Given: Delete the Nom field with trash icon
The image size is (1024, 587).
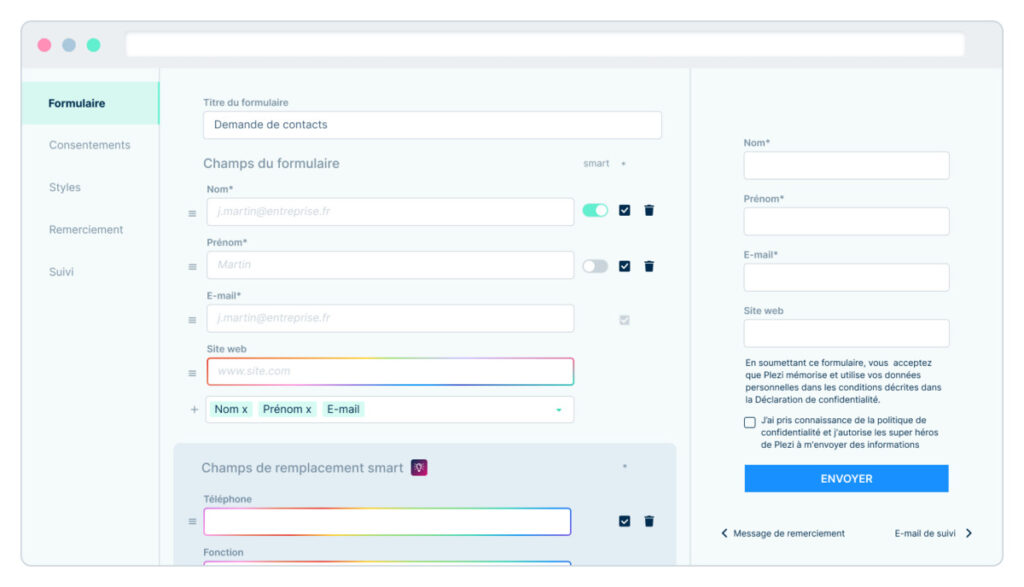Looking at the screenshot, I should pyautogui.click(x=649, y=211).
